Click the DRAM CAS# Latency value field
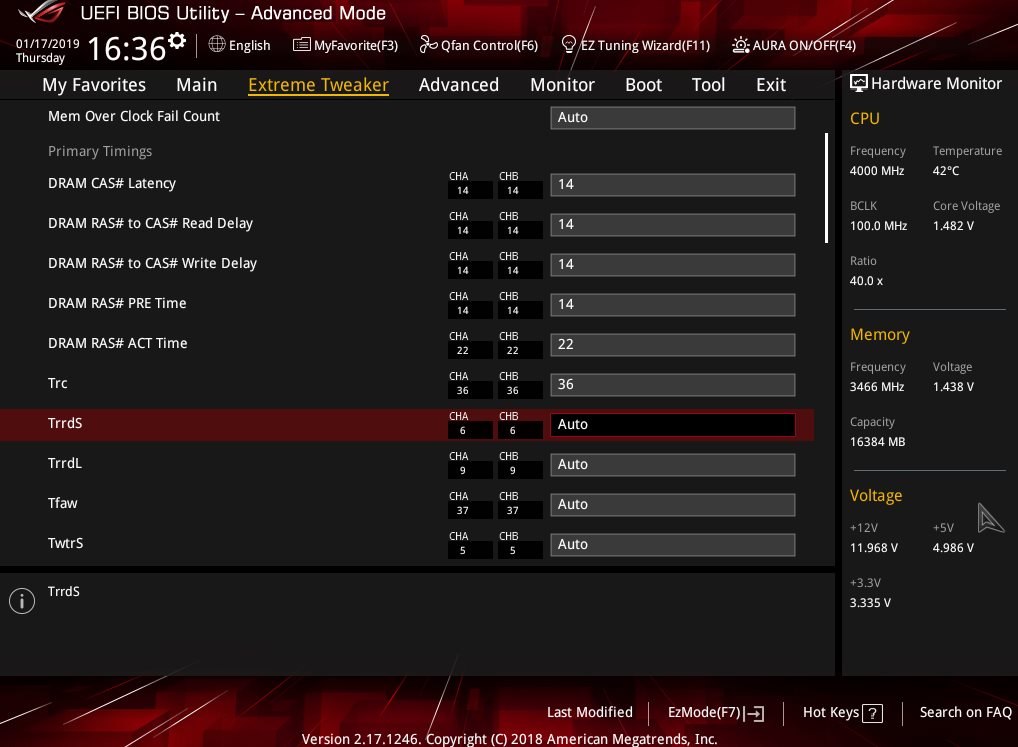The width and height of the screenshot is (1018, 747). [672, 185]
